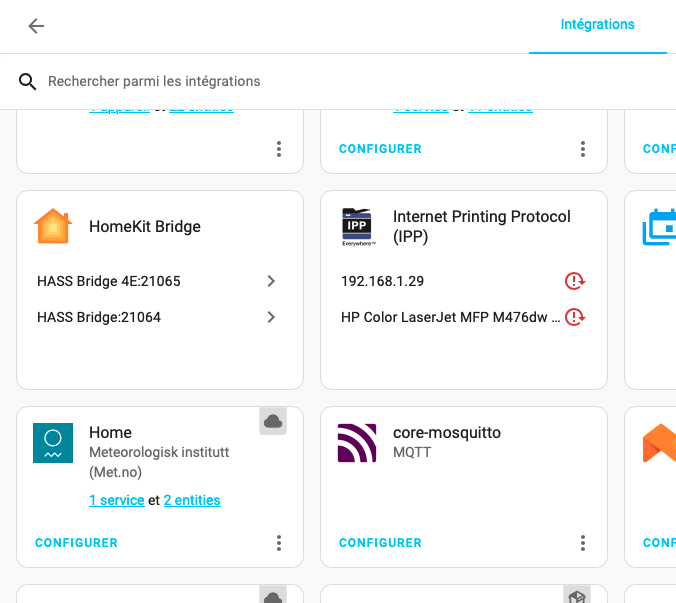
Task: Open HASS Bridge:21064 entry
Action: click(x=160, y=317)
